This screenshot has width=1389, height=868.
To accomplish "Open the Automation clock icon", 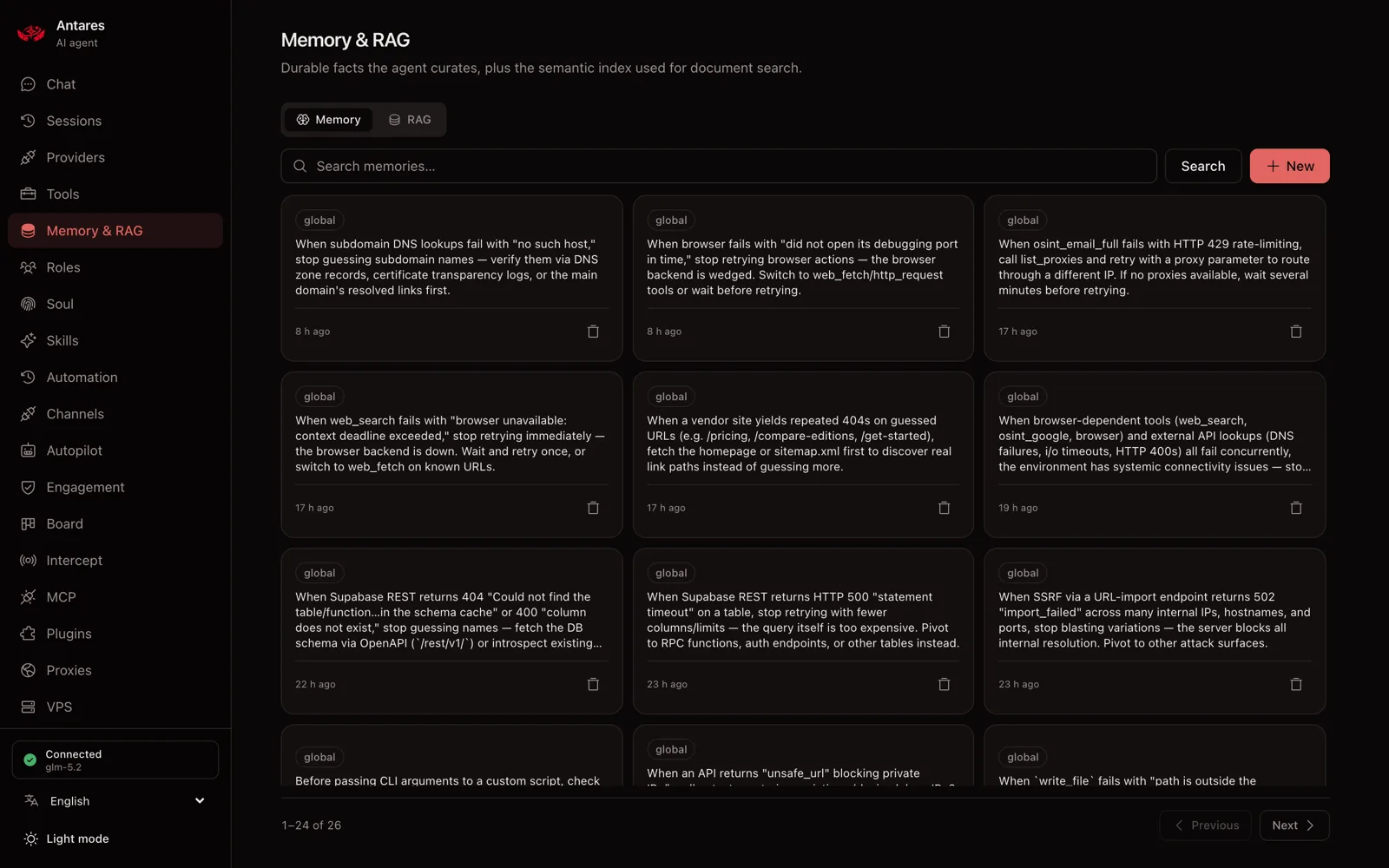I will click(x=28, y=378).
